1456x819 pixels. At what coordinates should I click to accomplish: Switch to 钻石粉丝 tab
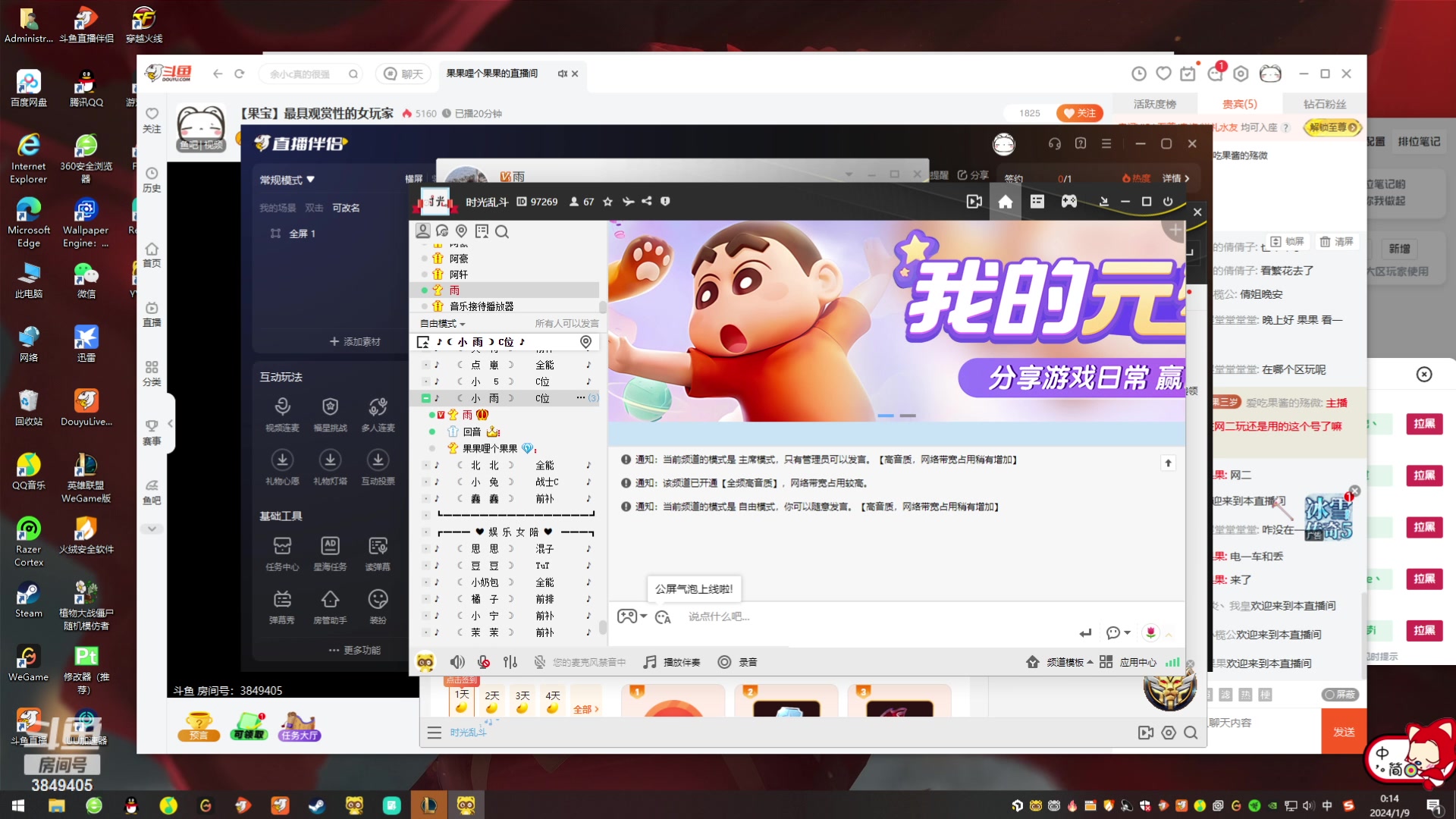coord(1324,104)
